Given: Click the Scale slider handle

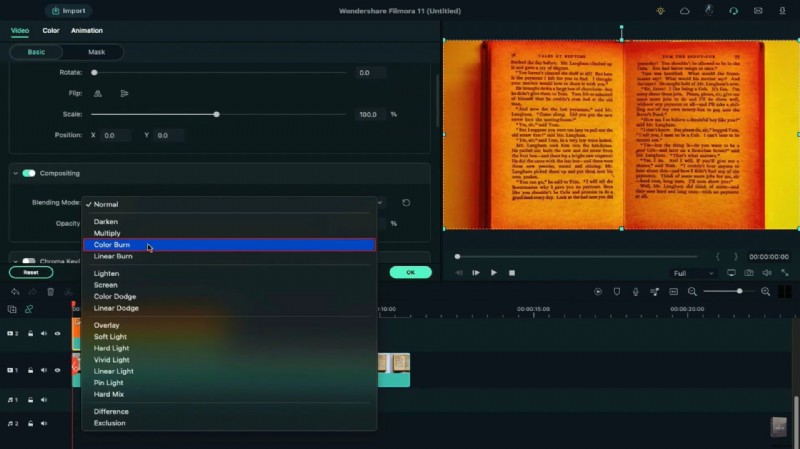Looking at the screenshot, I should click(x=217, y=114).
